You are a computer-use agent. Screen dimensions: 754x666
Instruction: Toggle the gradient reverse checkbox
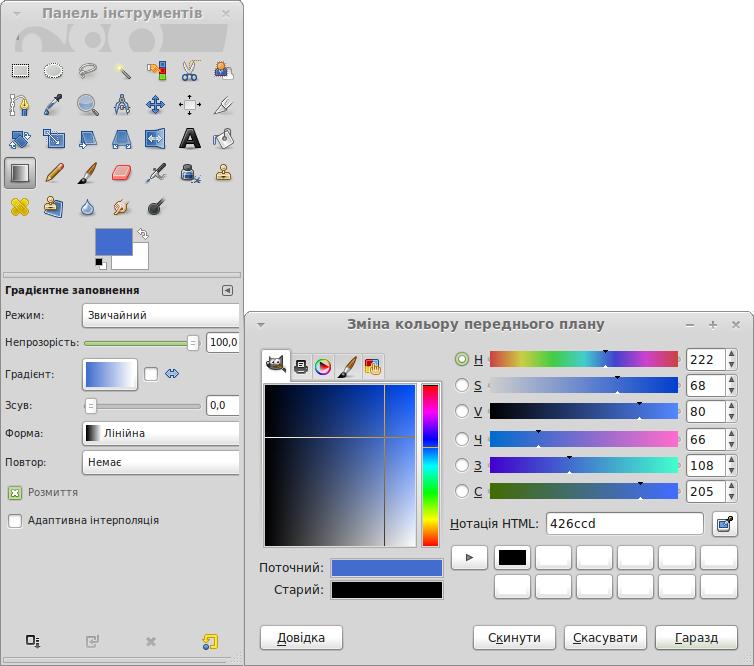coord(151,374)
